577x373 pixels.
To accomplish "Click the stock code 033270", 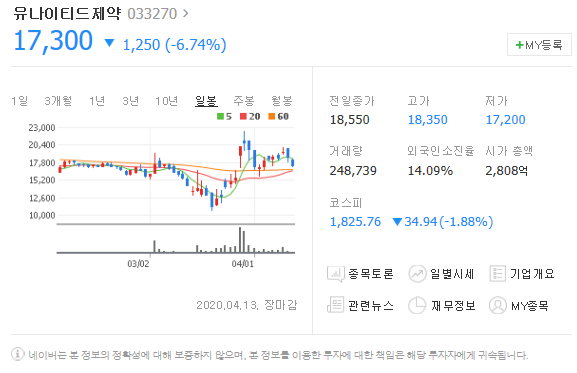I will (x=152, y=14).
